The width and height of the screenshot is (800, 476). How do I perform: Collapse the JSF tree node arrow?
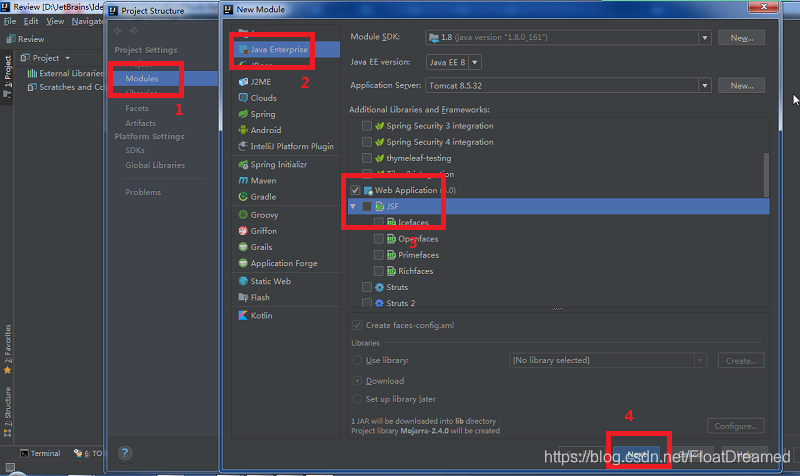pyautogui.click(x=353, y=206)
